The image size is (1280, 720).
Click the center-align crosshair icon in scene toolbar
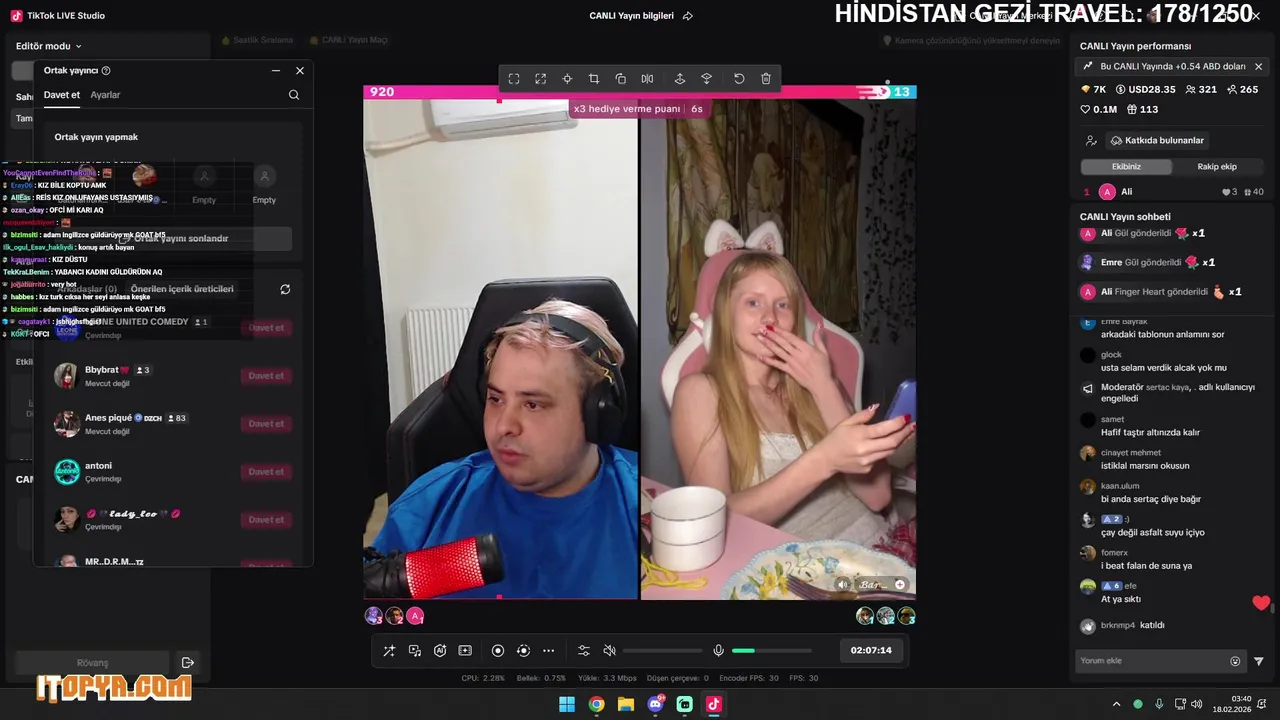pyautogui.click(x=567, y=79)
